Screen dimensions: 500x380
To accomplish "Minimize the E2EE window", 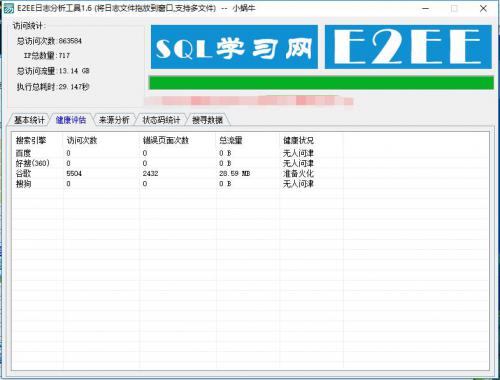I will coord(426,9).
